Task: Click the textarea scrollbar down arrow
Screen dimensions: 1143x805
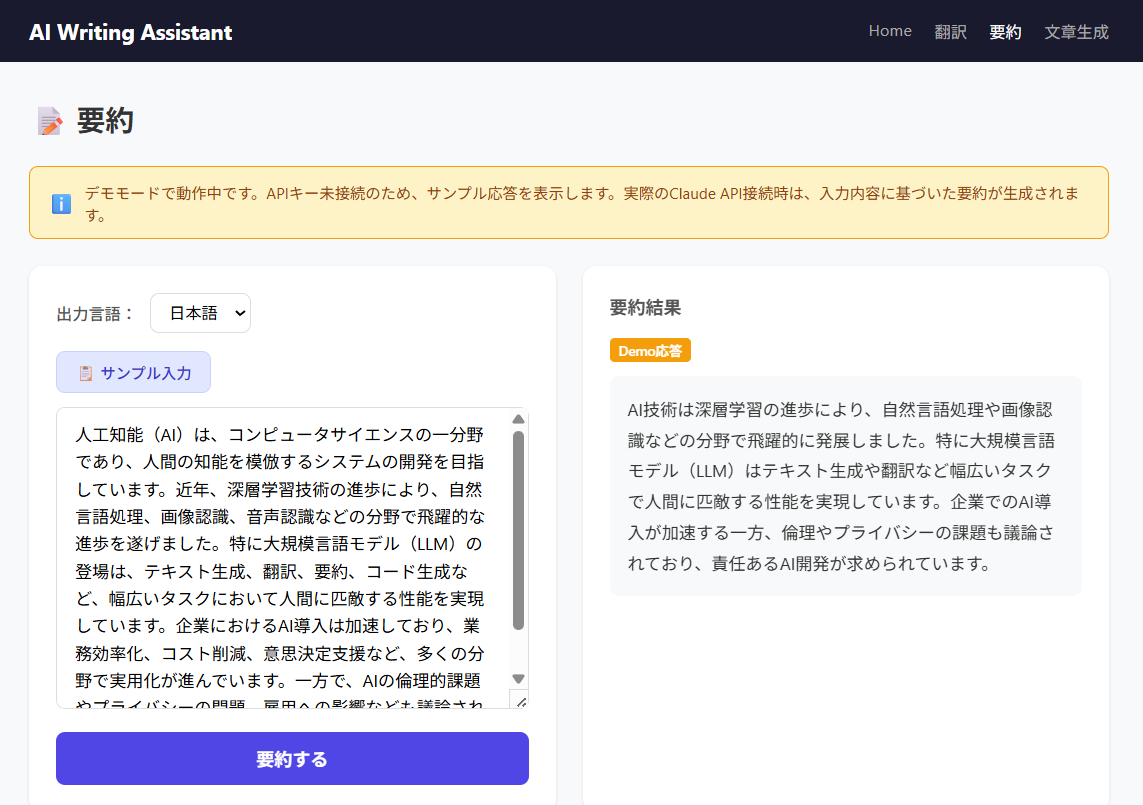Action: [518, 679]
